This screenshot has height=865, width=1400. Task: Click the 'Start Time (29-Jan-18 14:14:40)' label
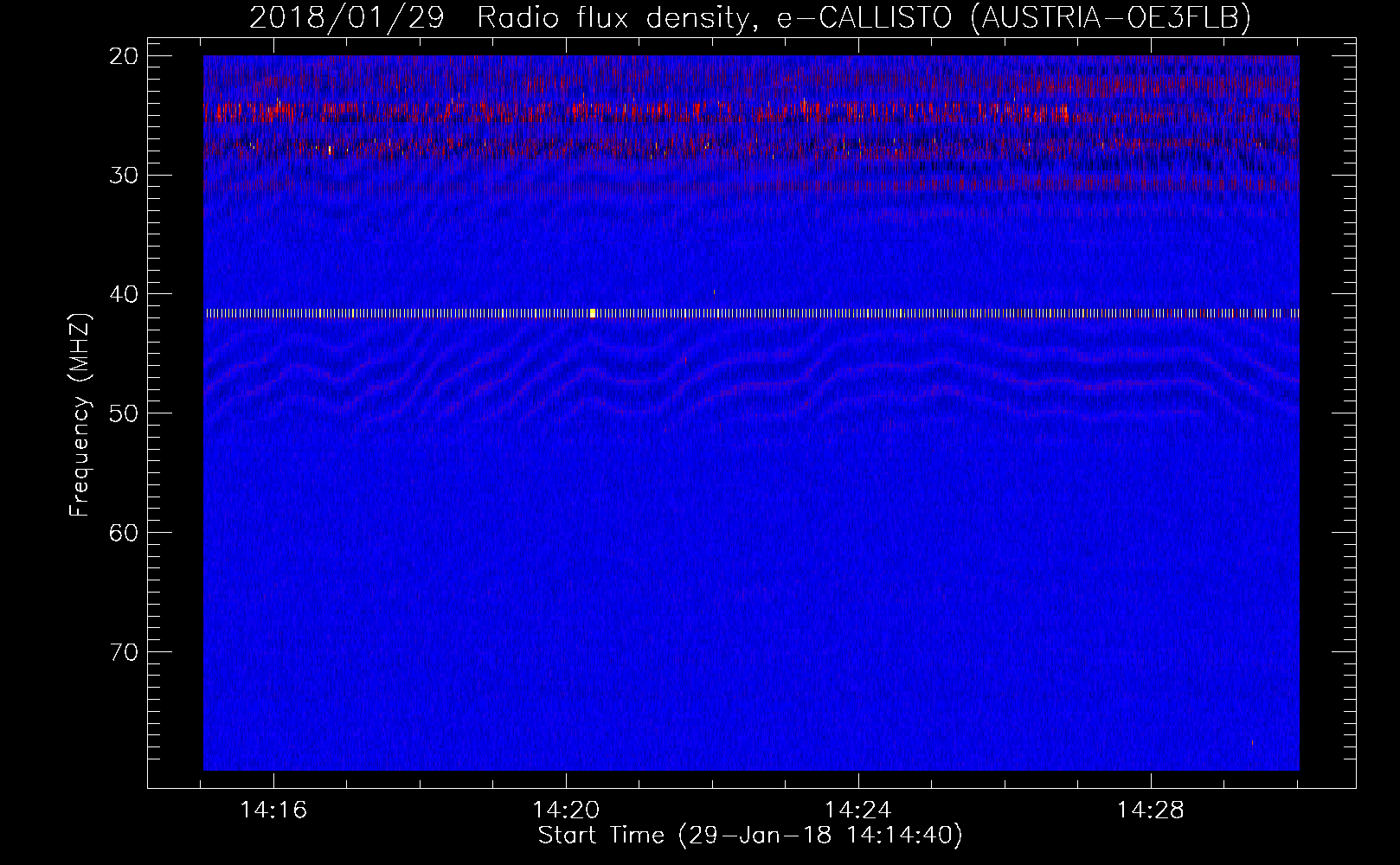[750, 836]
